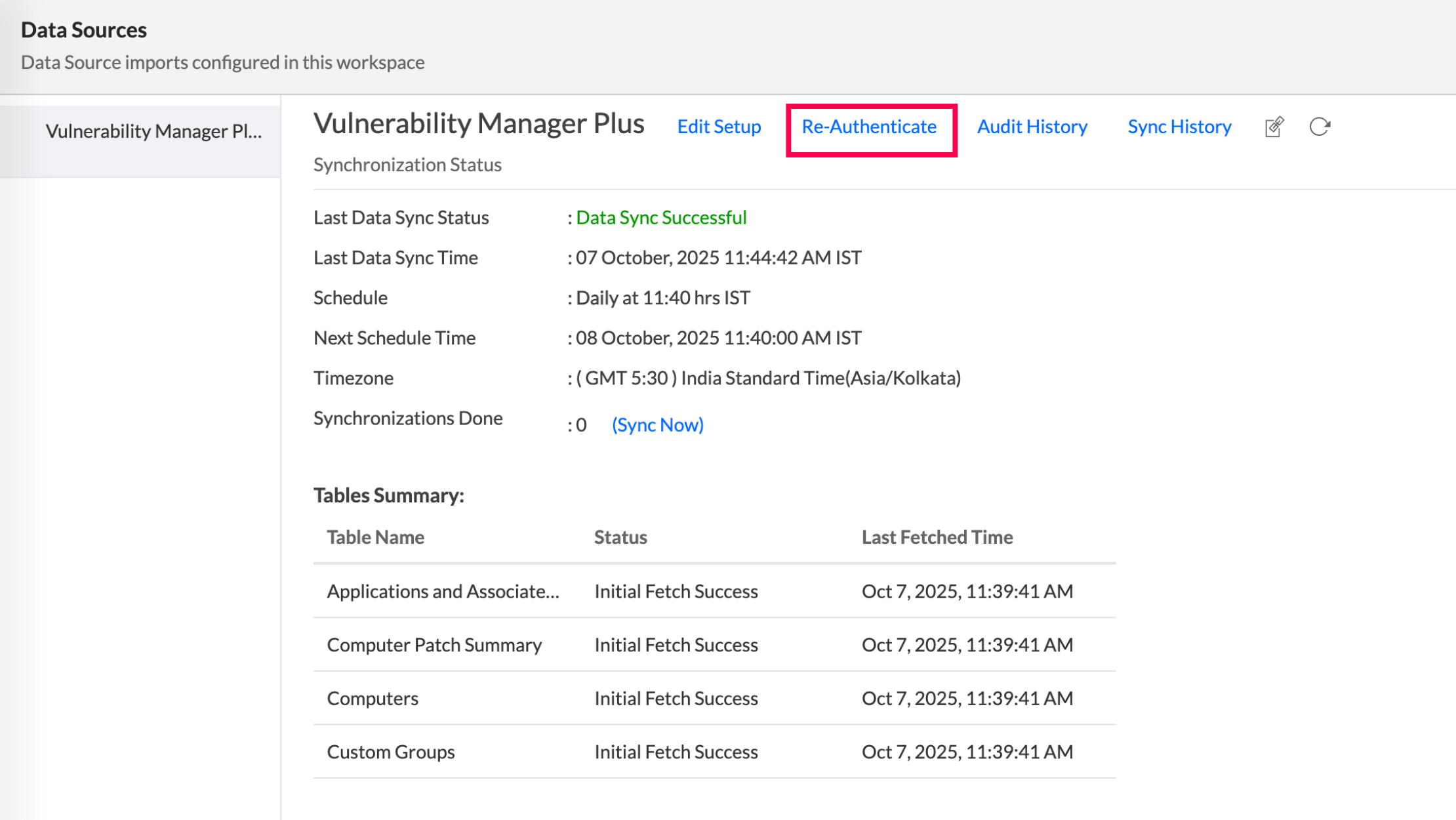Click Custom Groups Initial Fetch Success status
Screen dimensions: 1456x820
676,752
